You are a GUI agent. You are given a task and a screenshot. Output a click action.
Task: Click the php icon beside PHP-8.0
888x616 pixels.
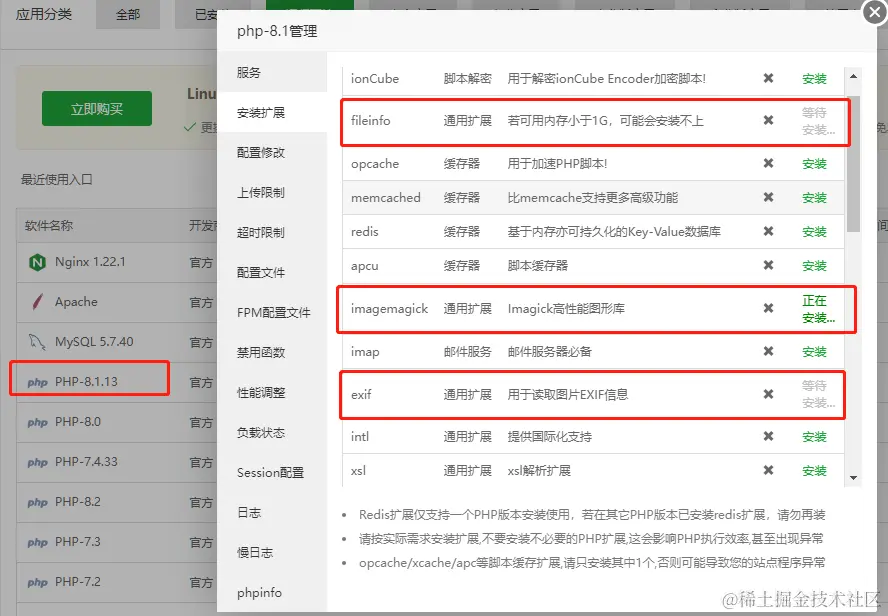pos(37,422)
